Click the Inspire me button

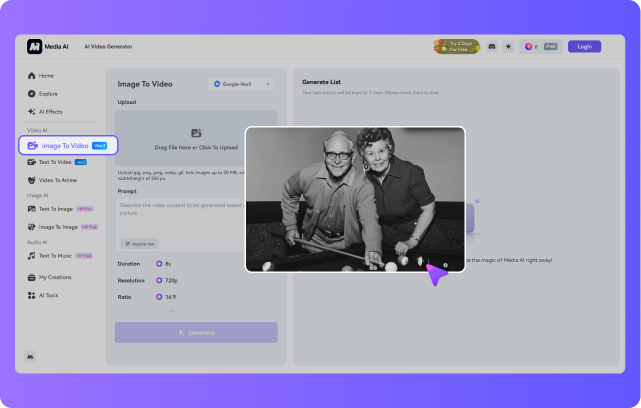click(x=139, y=244)
